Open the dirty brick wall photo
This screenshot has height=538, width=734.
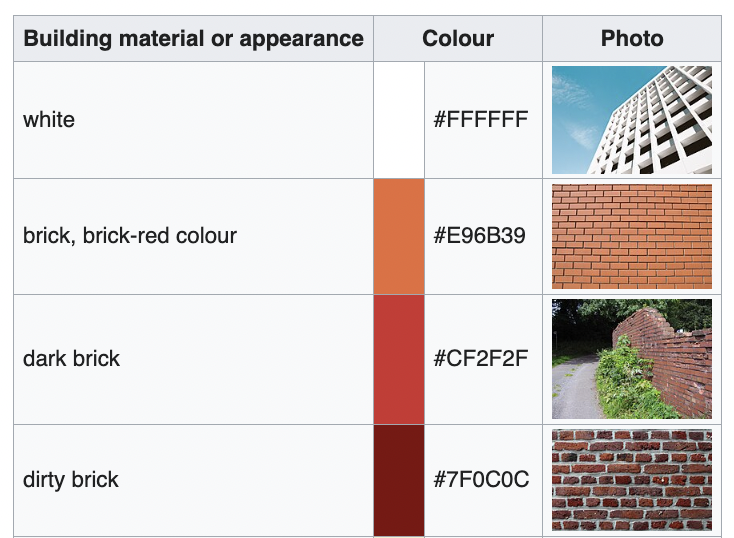coord(631,480)
